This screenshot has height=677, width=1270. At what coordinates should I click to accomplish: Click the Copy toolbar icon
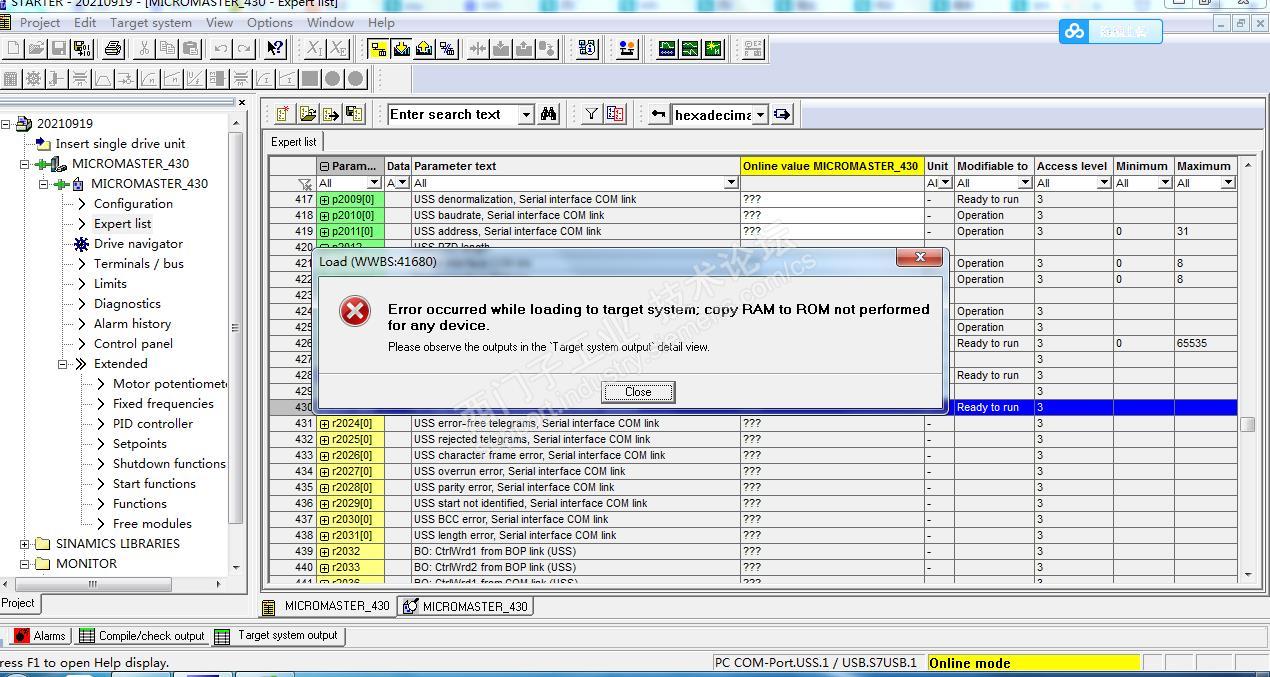pyautogui.click(x=167, y=48)
